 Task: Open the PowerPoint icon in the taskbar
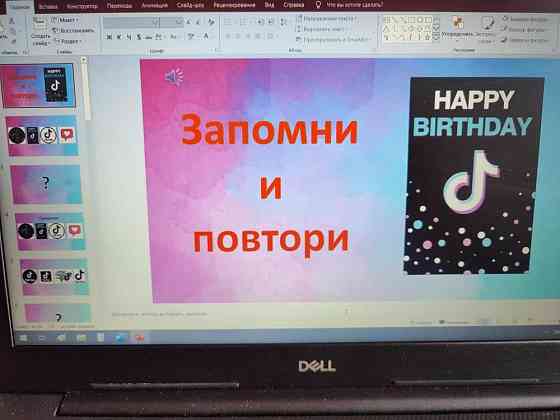(139, 338)
